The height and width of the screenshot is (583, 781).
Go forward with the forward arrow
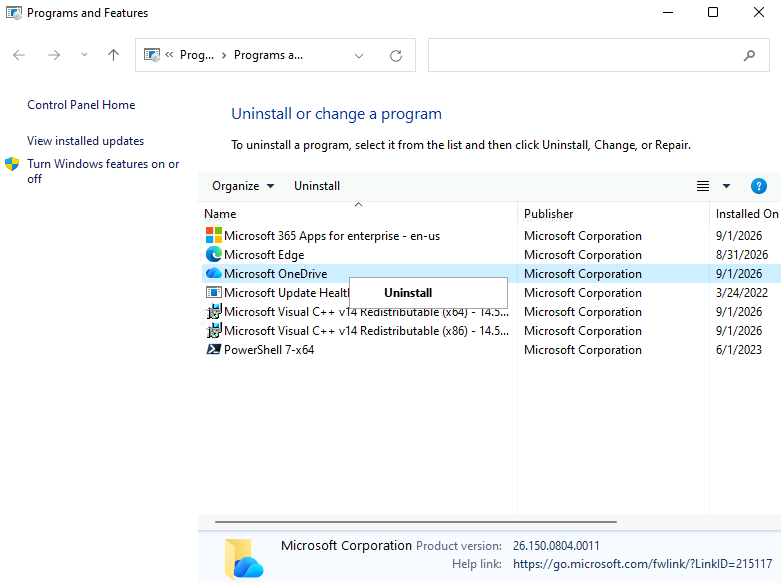click(x=54, y=55)
